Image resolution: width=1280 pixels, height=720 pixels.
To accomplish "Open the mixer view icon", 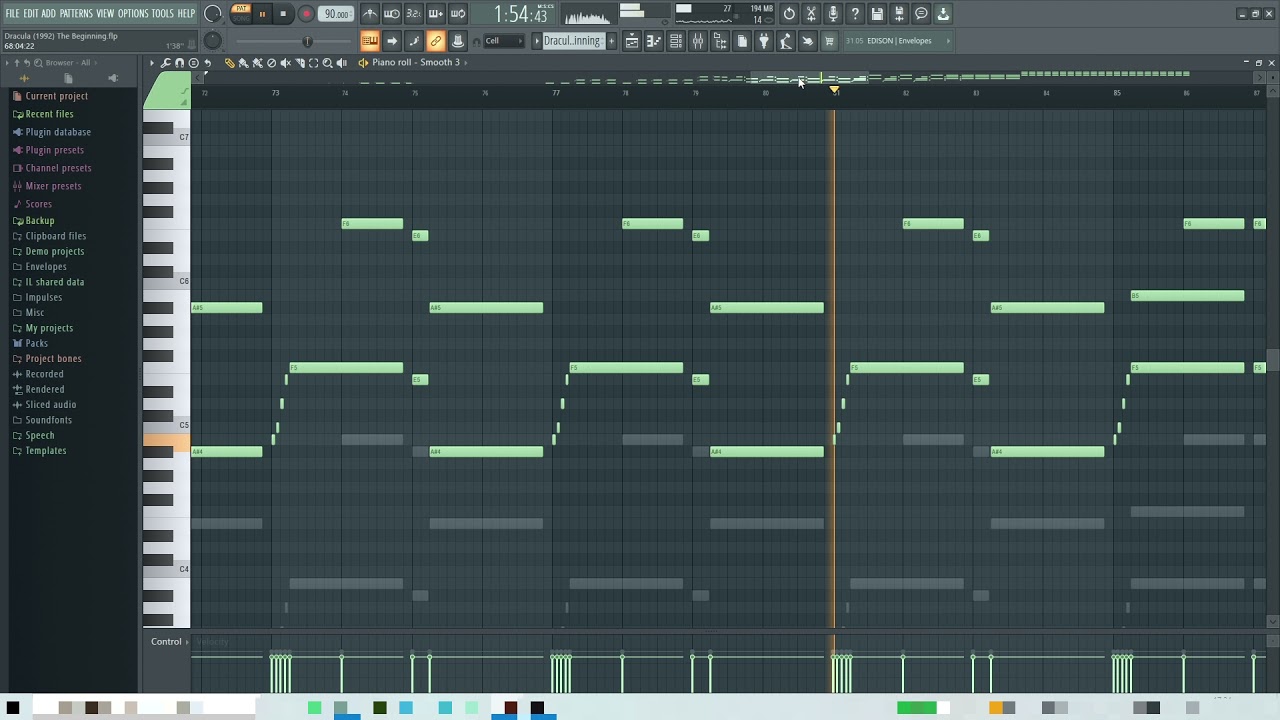I will click(698, 41).
